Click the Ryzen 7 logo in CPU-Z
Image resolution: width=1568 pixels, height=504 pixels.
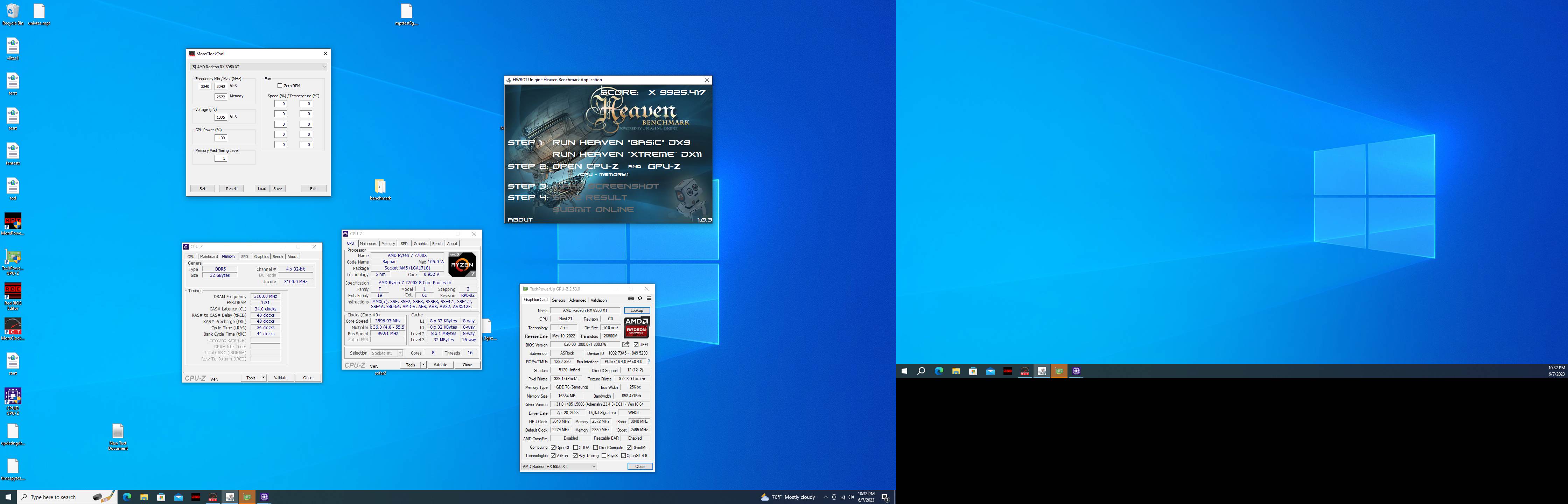coord(462,265)
